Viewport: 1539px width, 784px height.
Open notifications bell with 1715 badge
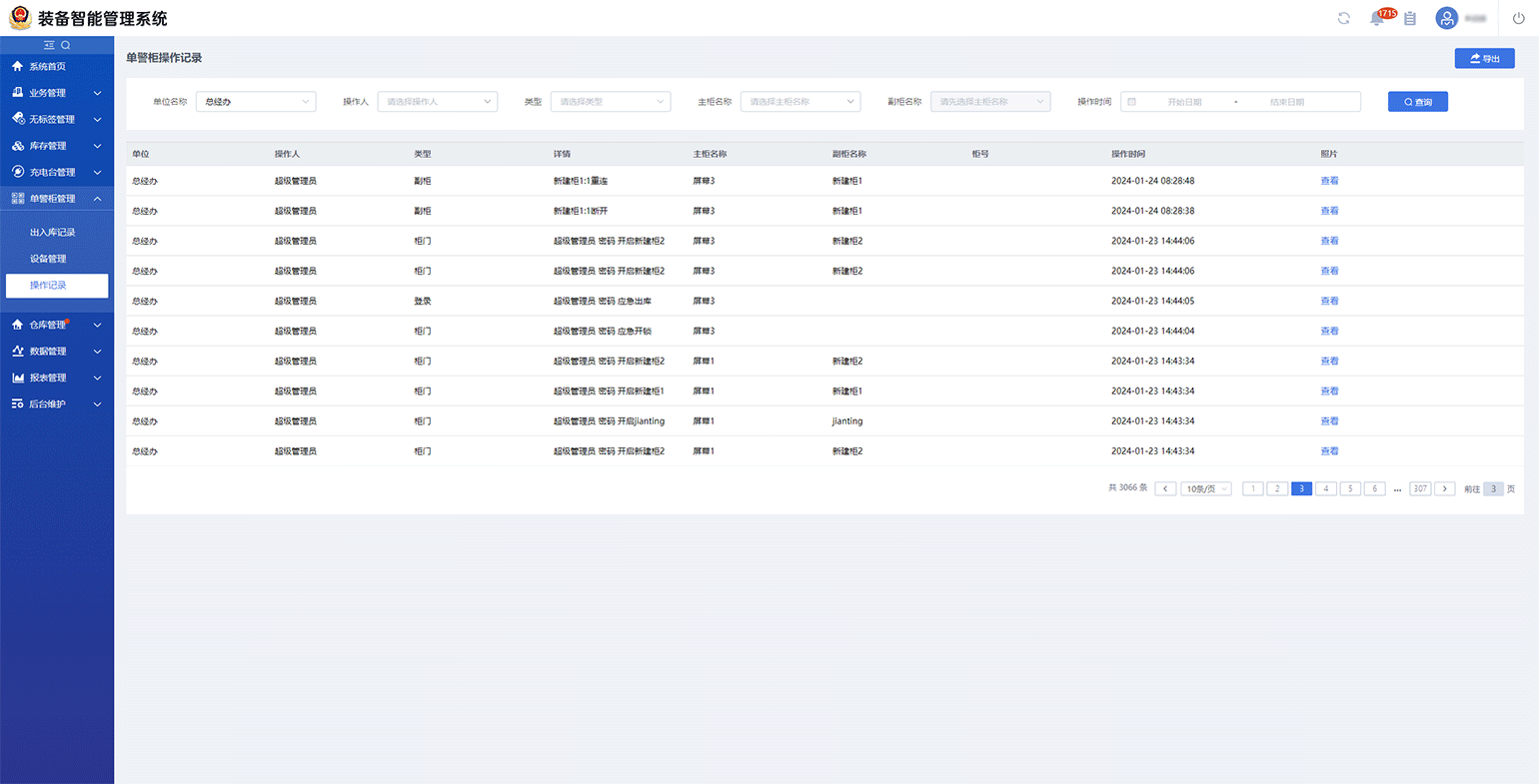(1377, 18)
